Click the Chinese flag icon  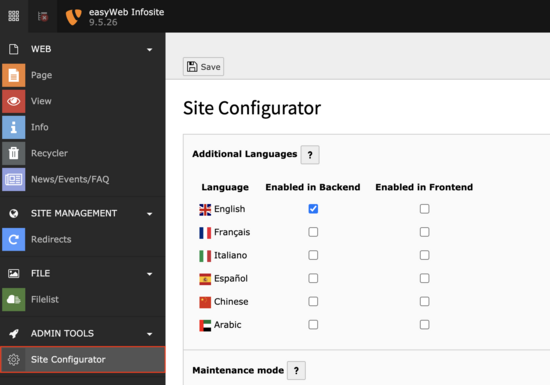(x=205, y=302)
